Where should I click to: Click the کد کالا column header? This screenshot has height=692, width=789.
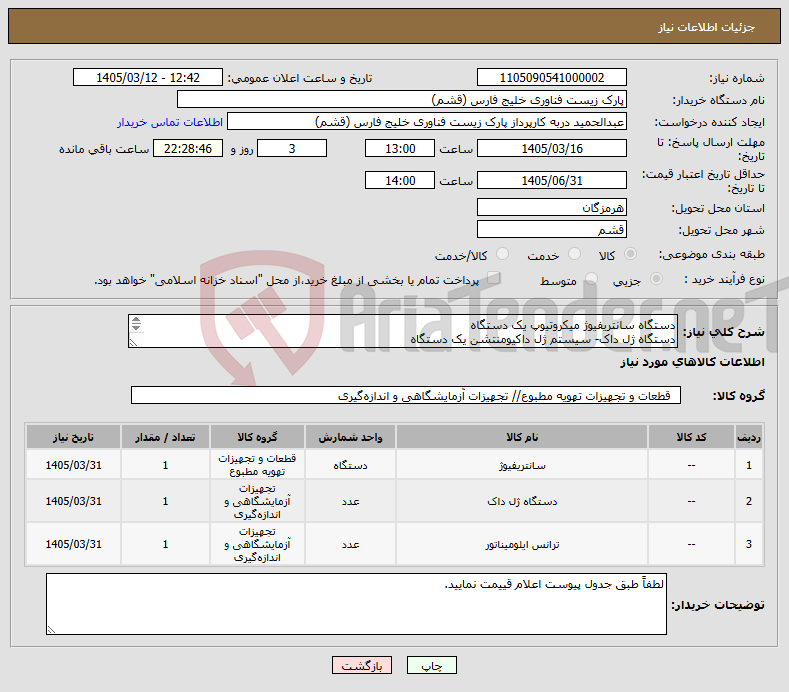(691, 437)
